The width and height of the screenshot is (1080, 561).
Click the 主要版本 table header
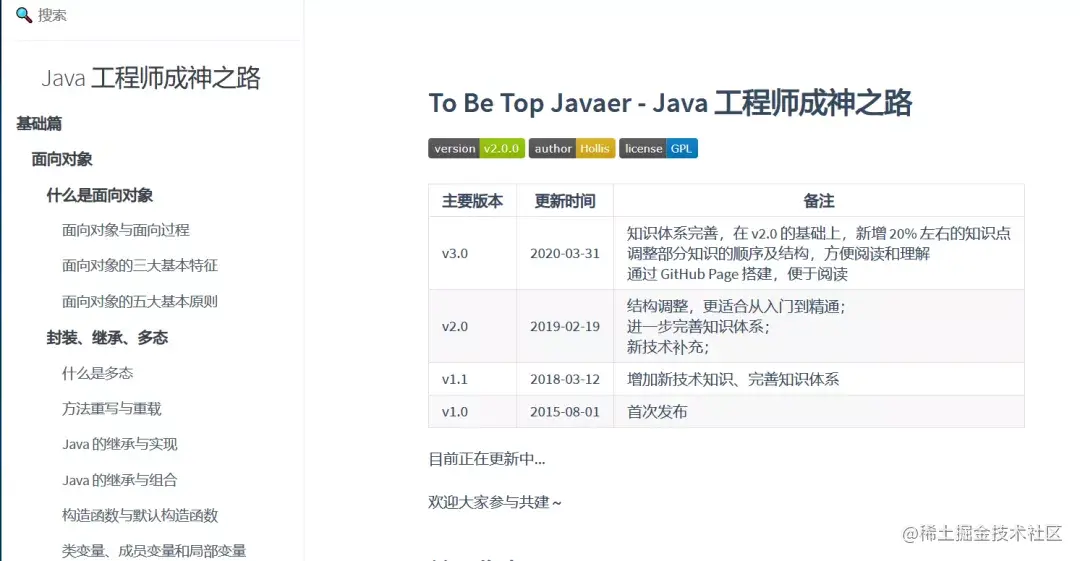click(472, 201)
